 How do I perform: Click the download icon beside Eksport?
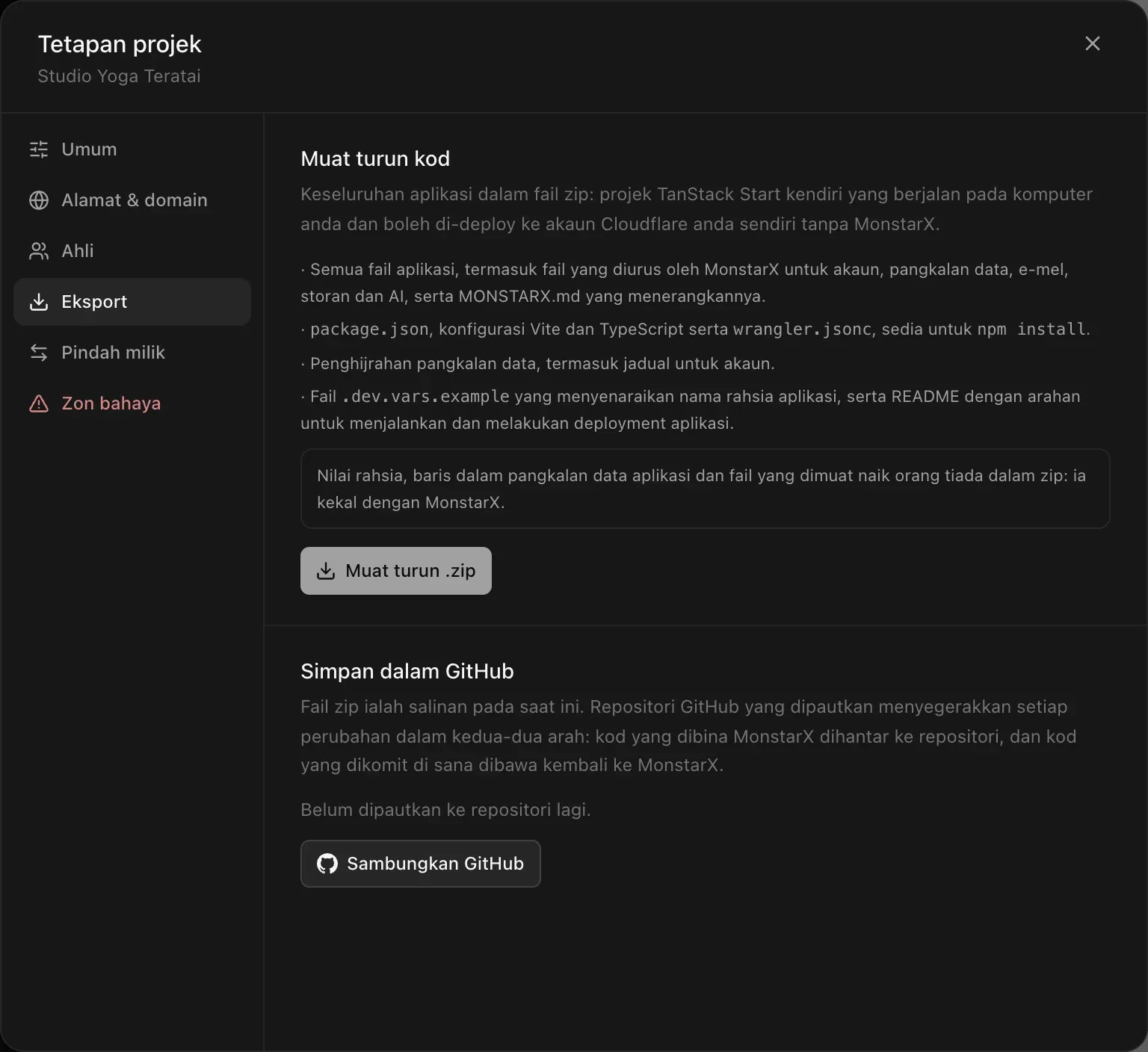[39, 302]
